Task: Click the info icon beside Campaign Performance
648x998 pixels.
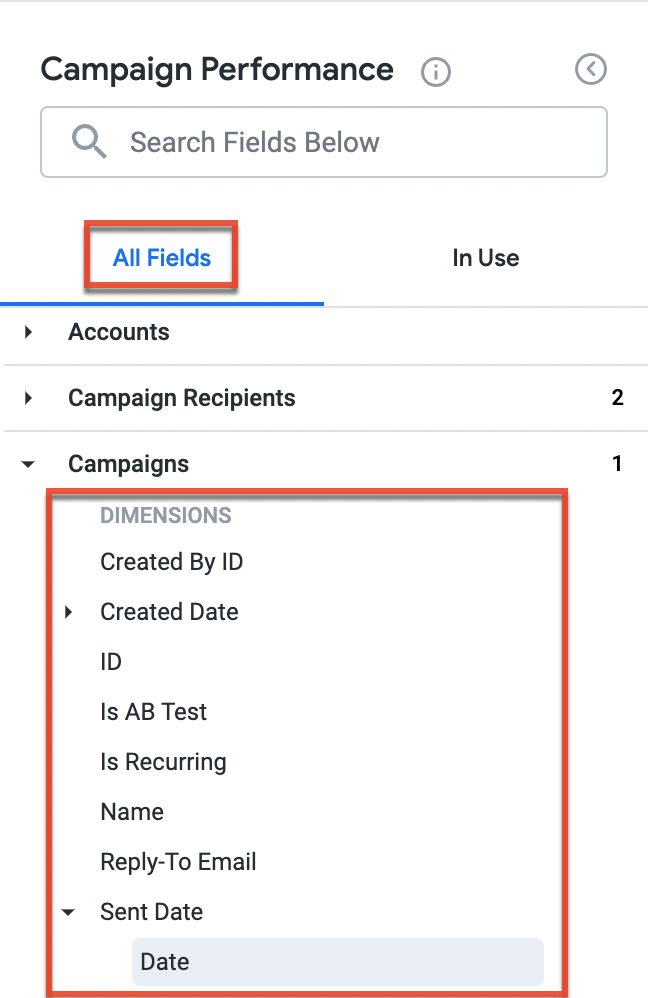Action: pos(436,72)
